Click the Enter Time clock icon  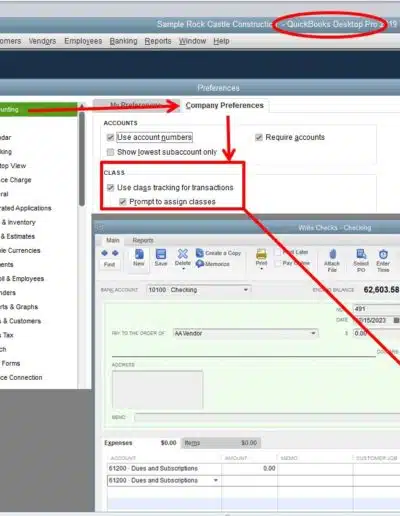pos(383,254)
